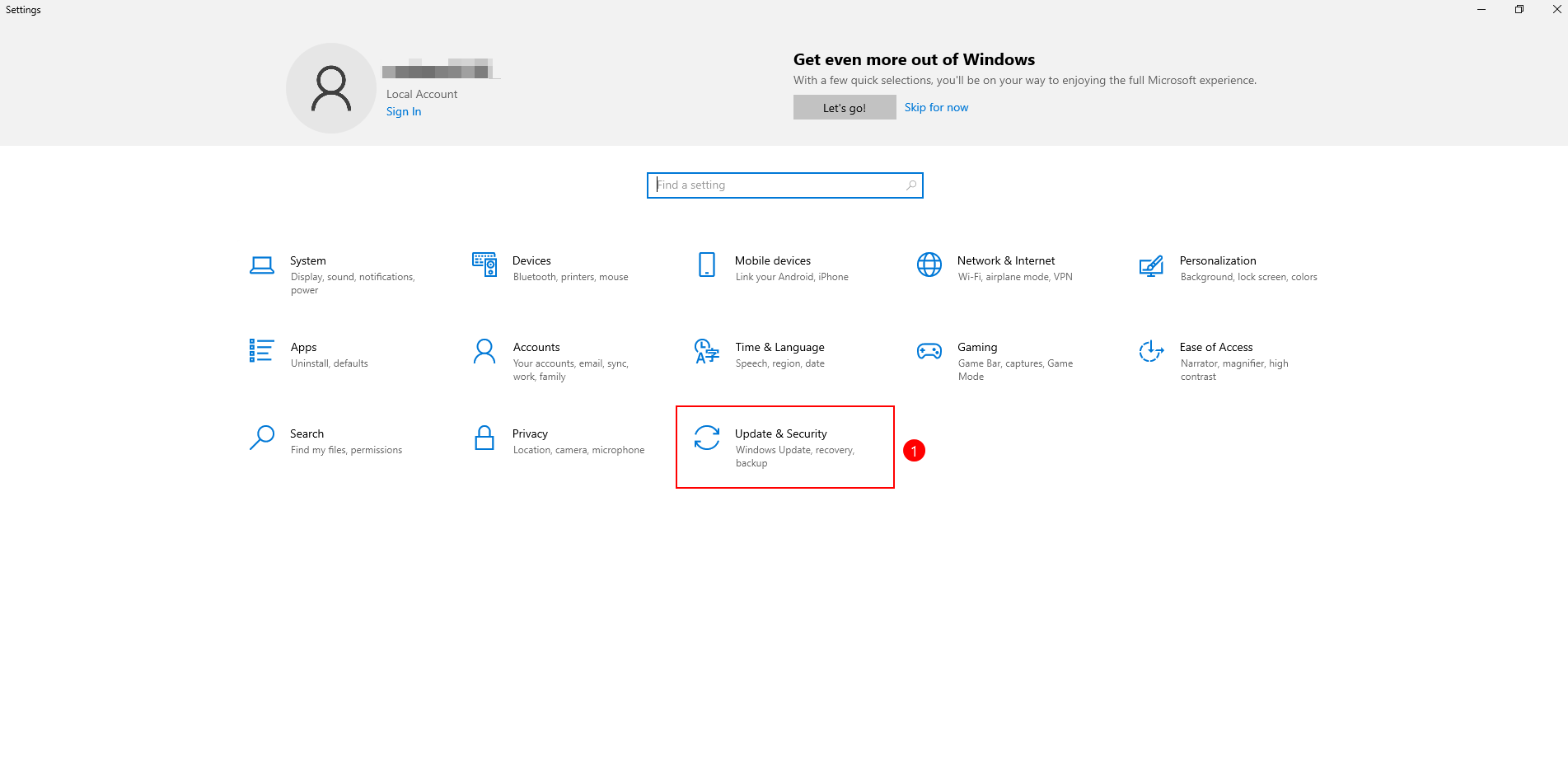The height and width of the screenshot is (759, 1568).
Task: Select the Time & Language title
Action: 779,347
